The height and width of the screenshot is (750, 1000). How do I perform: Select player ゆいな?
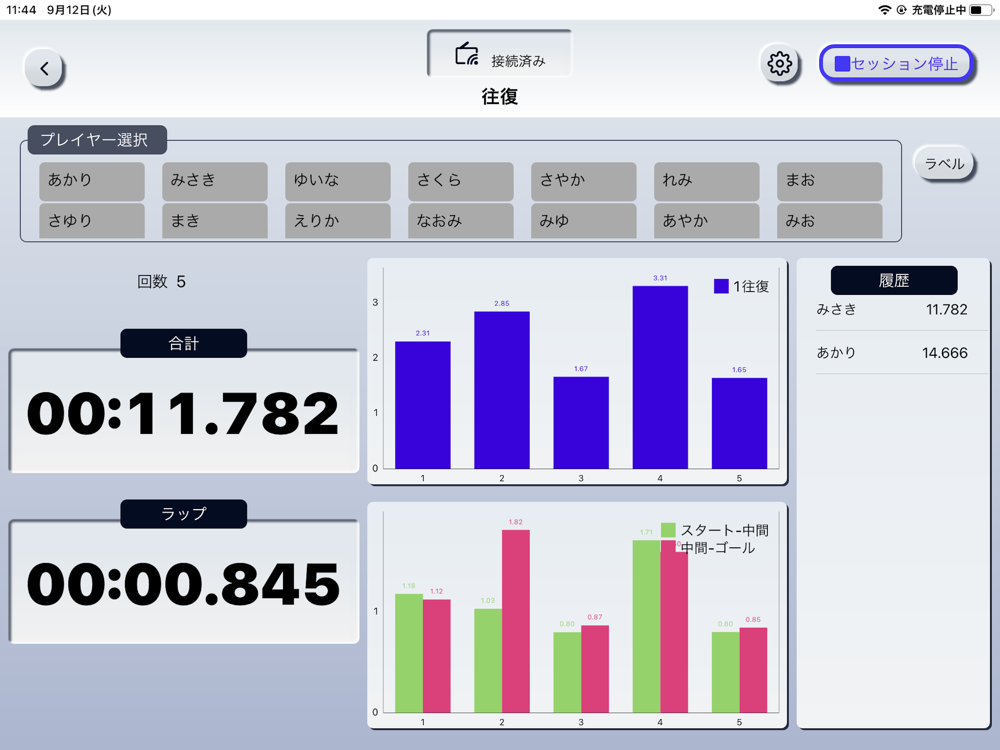point(338,181)
